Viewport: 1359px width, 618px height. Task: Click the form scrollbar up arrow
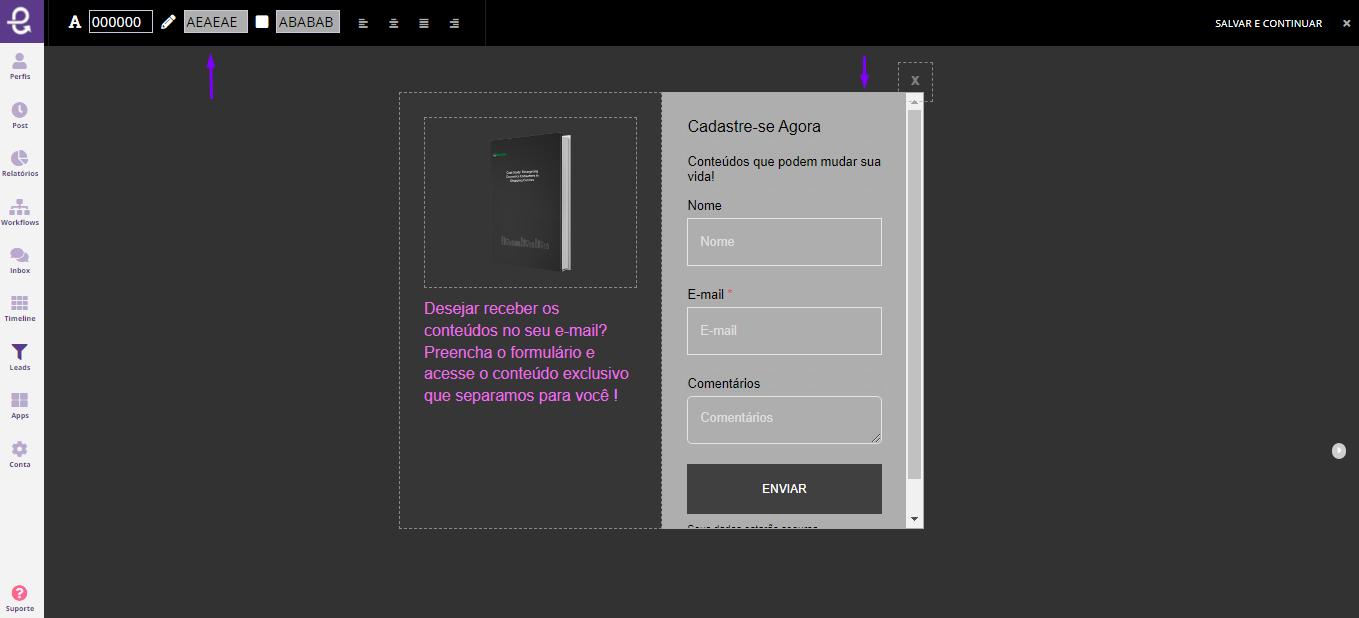click(x=914, y=101)
